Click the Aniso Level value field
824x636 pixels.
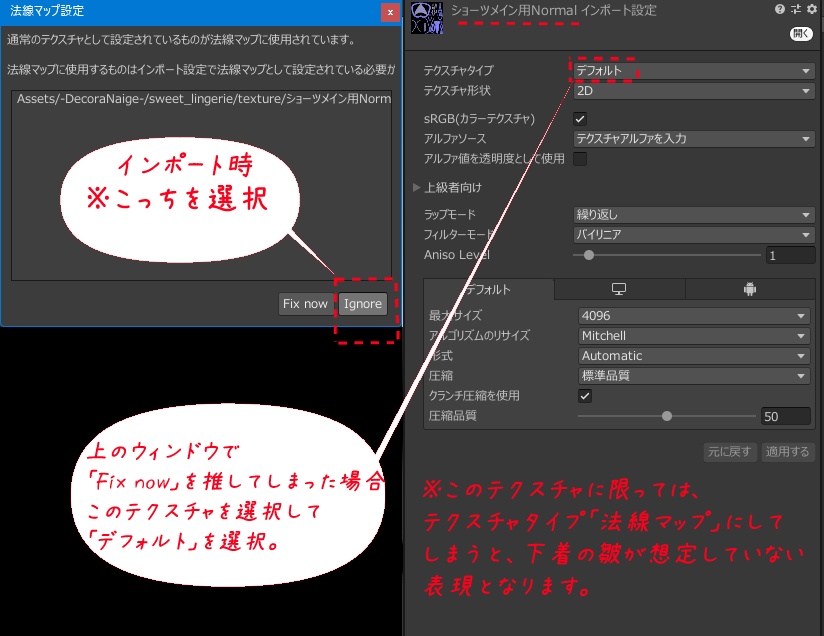point(790,255)
